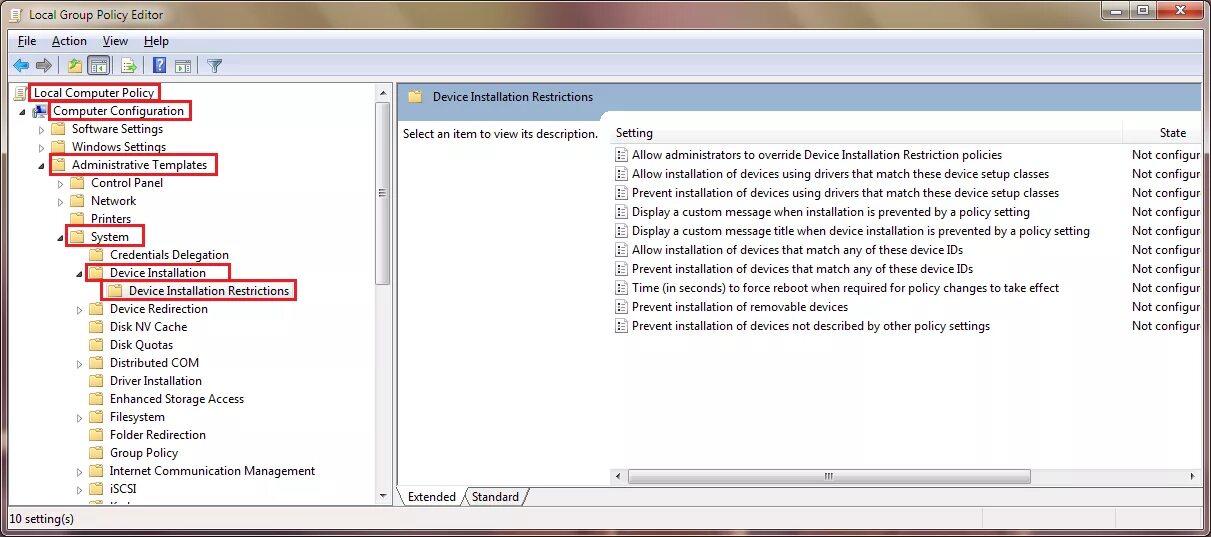The height and width of the screenshot is (537, 1211).
Task: Click the Back arrow toolbar icon
Action: click(x=21, y=66)
